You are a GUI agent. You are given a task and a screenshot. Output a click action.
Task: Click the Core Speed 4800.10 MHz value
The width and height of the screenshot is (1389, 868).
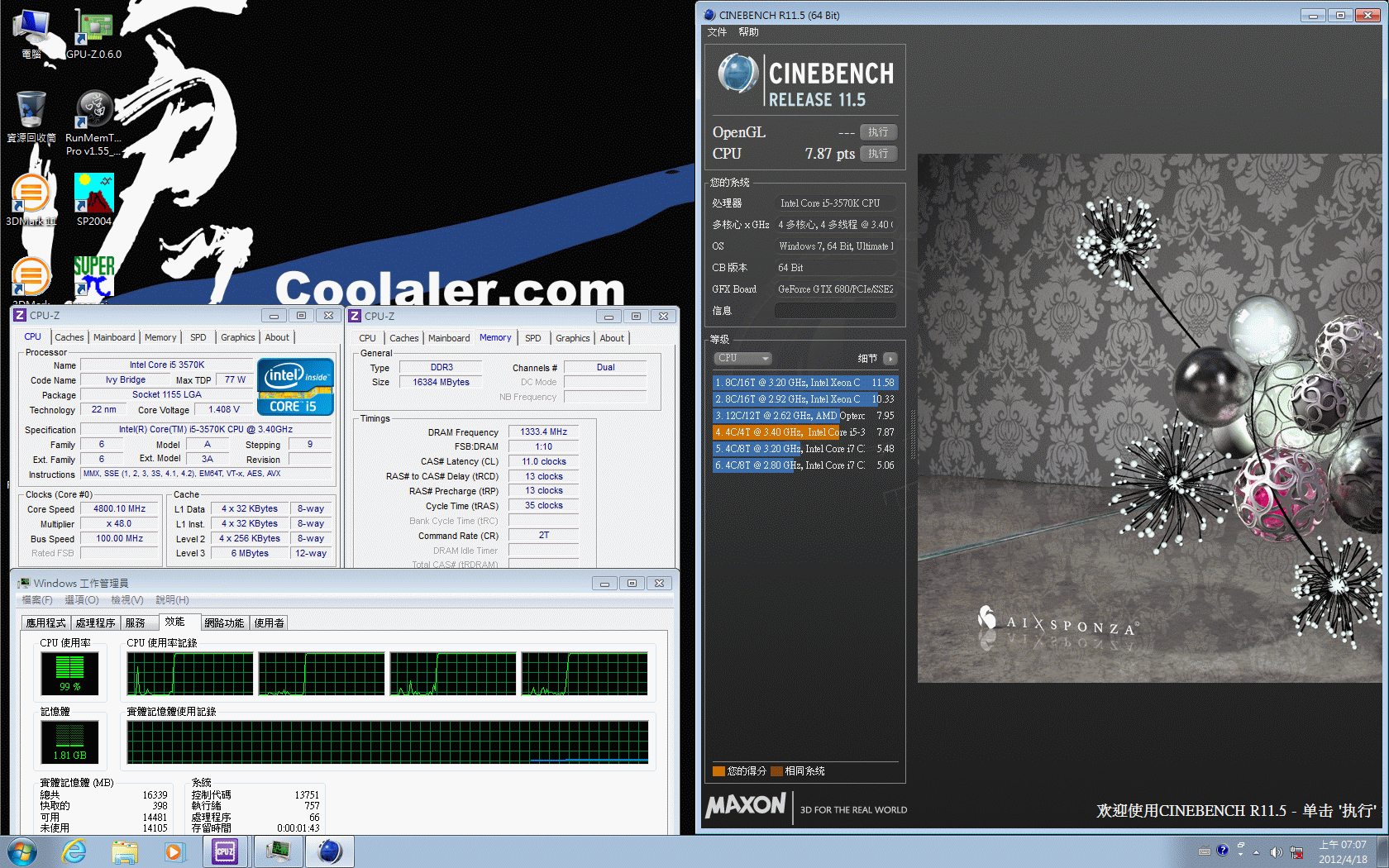(120, 509)
